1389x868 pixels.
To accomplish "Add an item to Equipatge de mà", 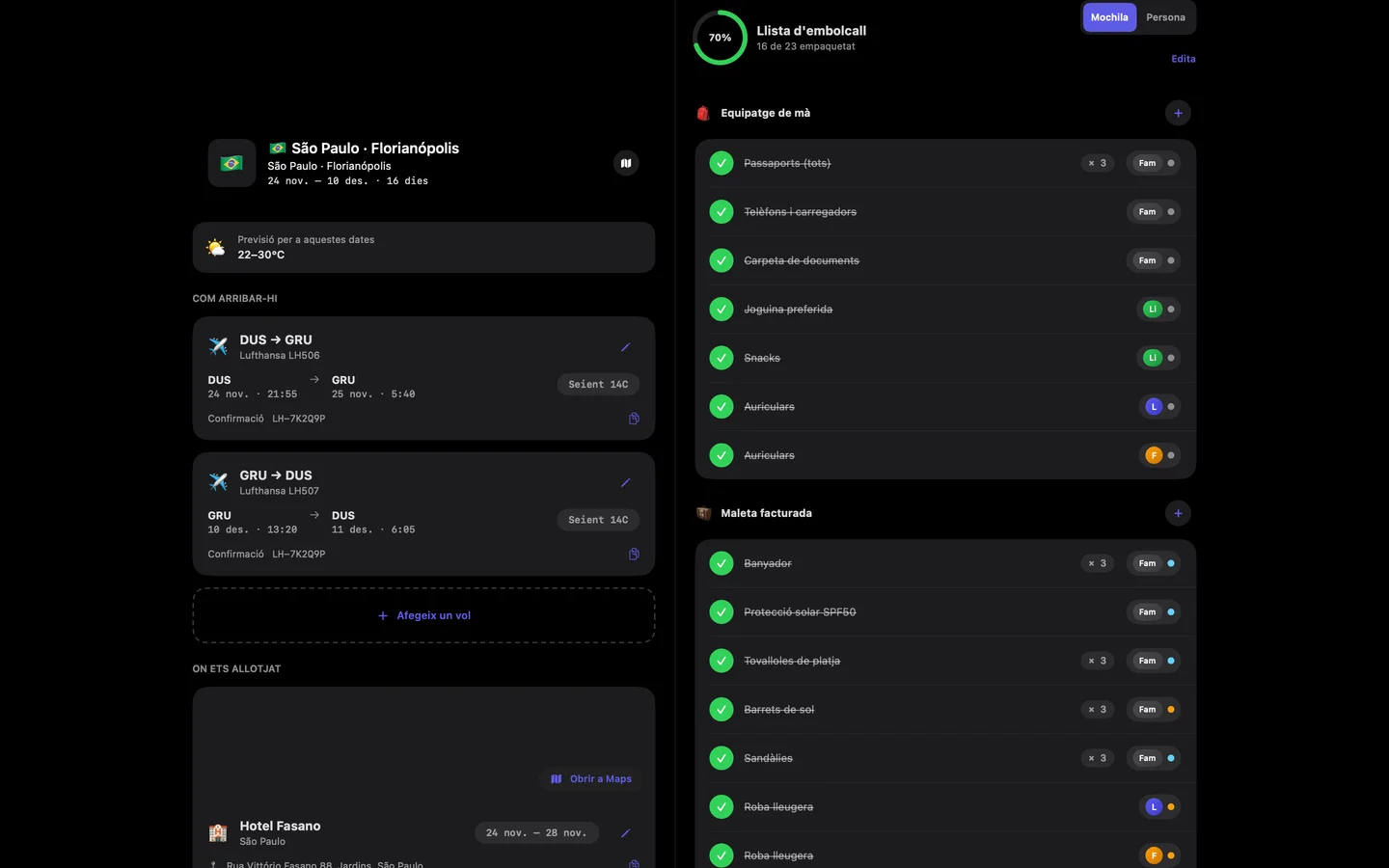I will point(1178,113).
